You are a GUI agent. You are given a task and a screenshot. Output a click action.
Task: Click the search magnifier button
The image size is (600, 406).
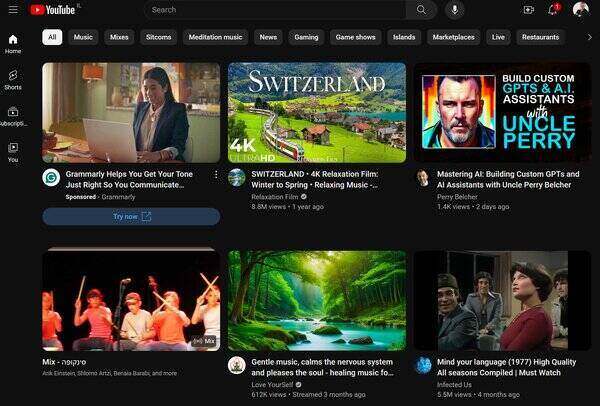(421, 10)
